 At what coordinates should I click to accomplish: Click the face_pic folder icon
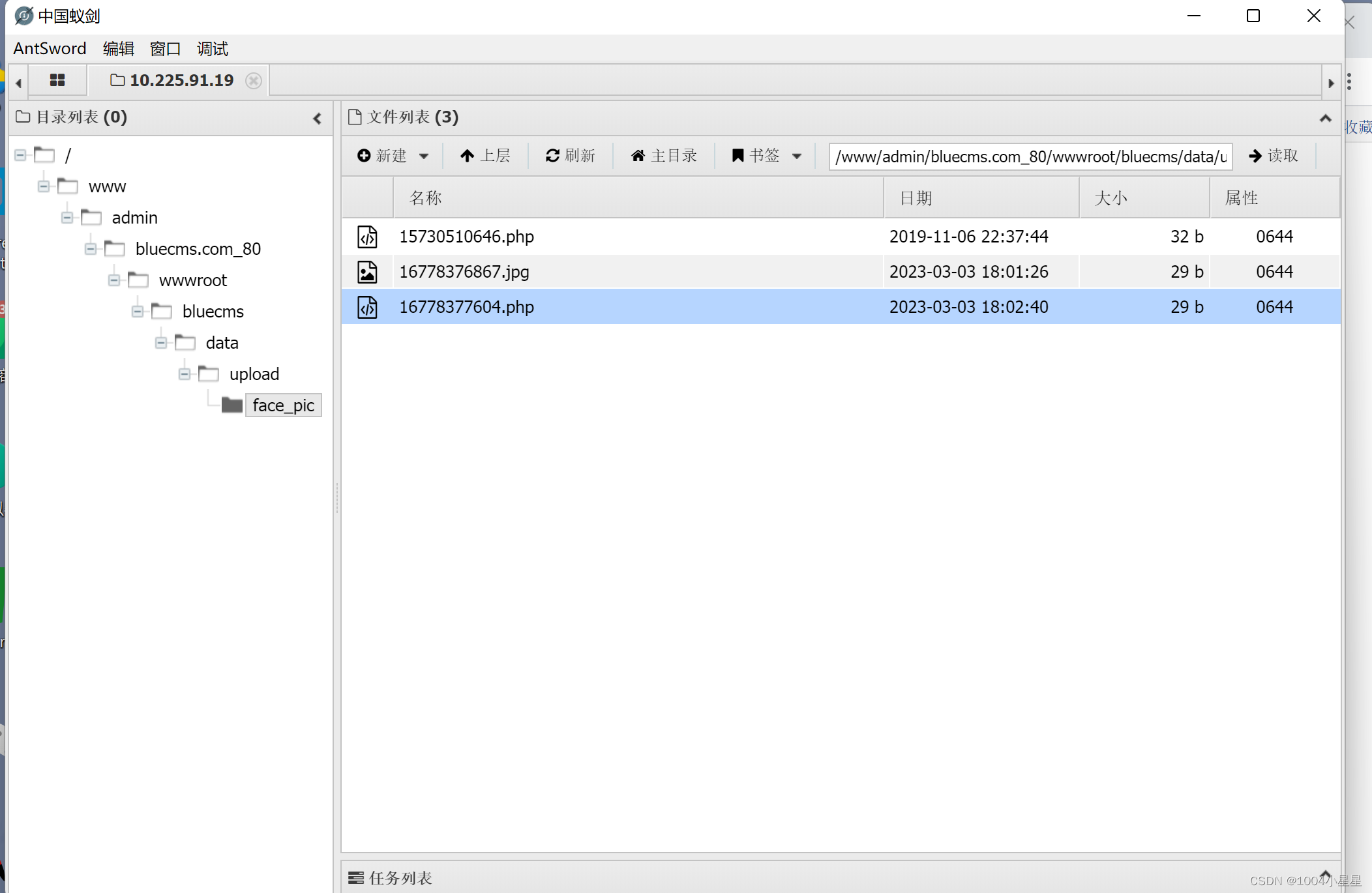pyautogui.click(x=231, y=405)
